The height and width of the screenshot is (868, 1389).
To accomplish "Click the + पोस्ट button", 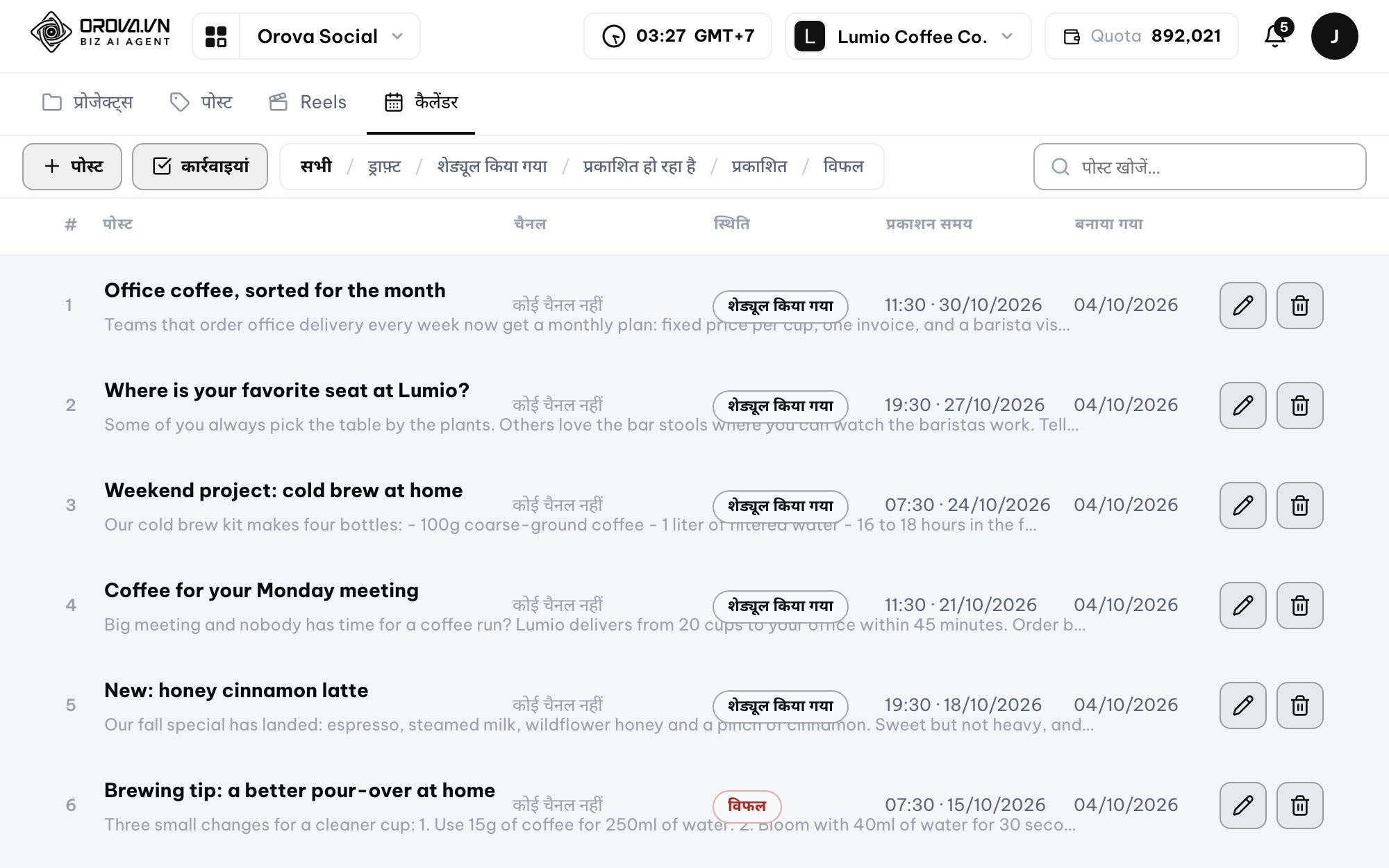I will pyautogui.click(x=72, y=167).
